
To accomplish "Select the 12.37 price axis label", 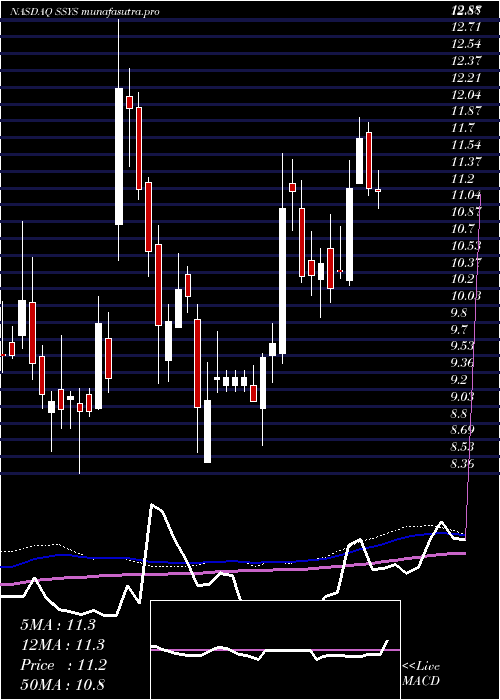I will [x=466, y=61].
